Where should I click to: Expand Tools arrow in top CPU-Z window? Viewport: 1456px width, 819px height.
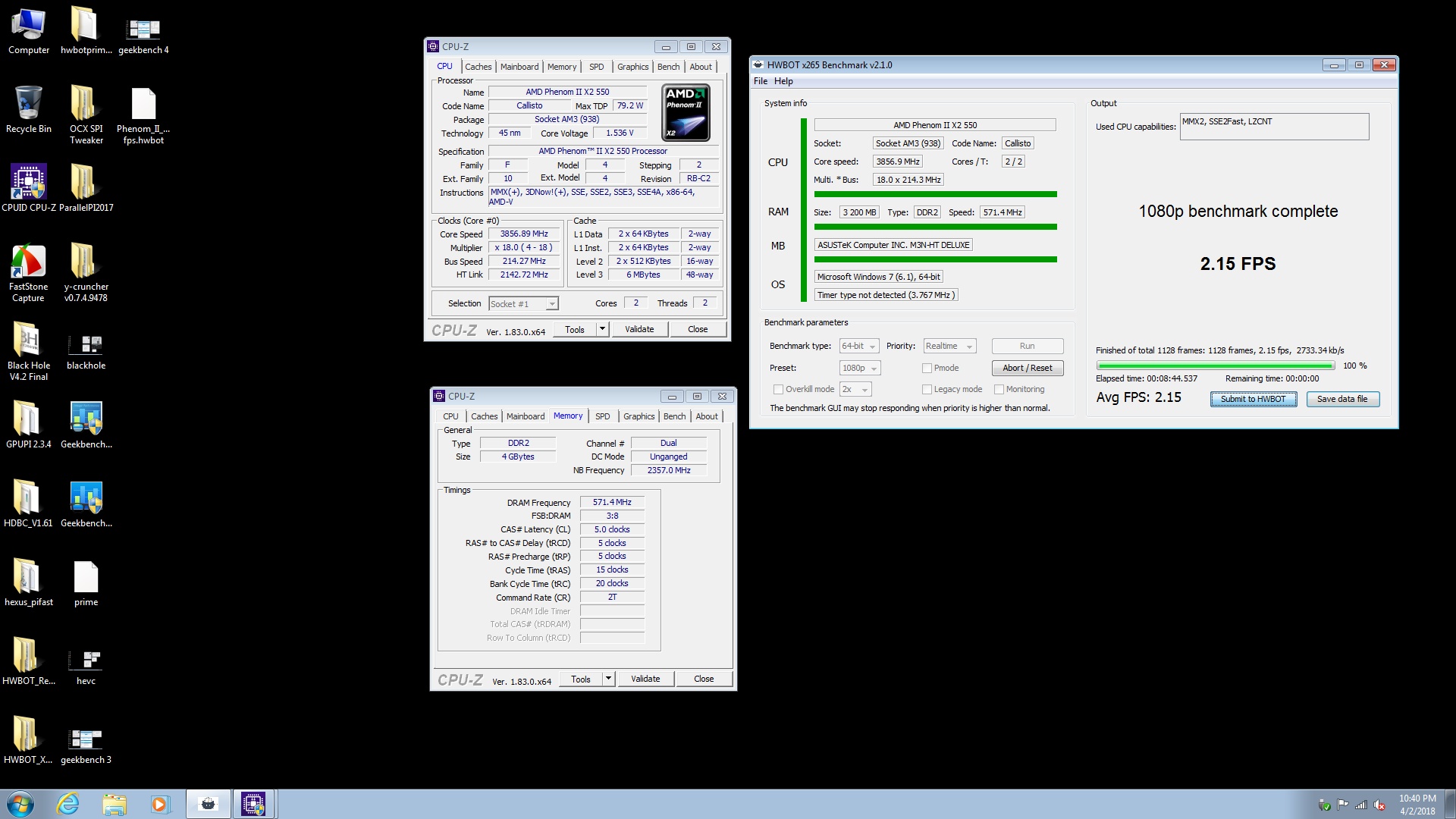[602, 329]
